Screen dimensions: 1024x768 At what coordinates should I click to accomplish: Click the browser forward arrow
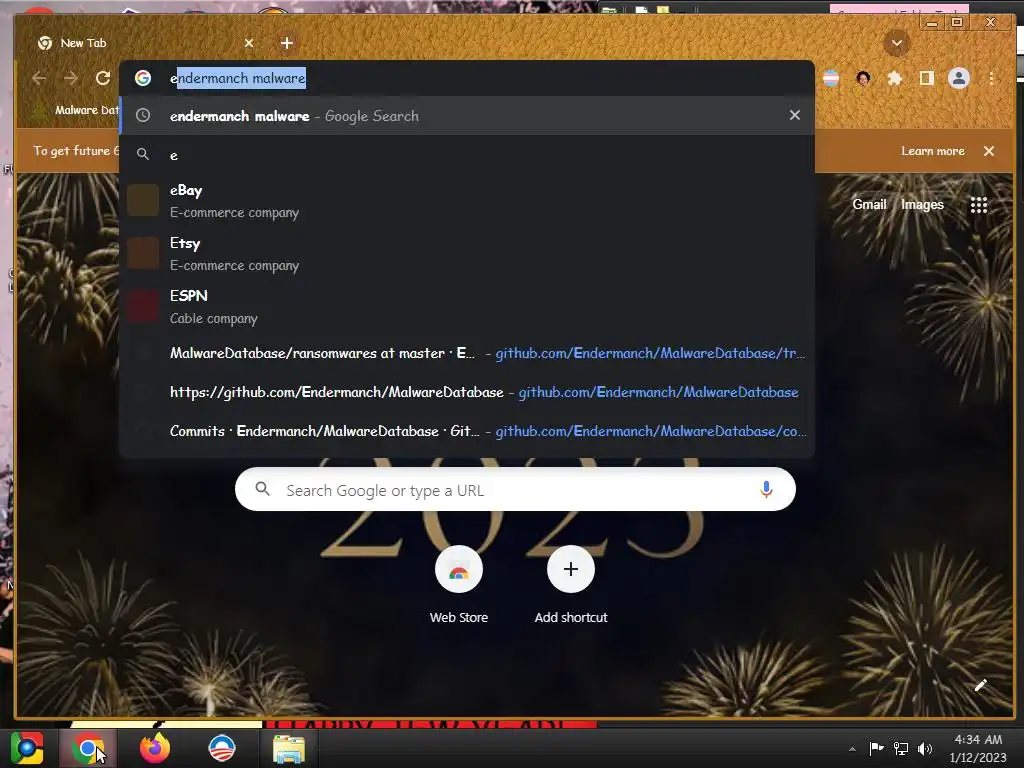coord(71,78)
